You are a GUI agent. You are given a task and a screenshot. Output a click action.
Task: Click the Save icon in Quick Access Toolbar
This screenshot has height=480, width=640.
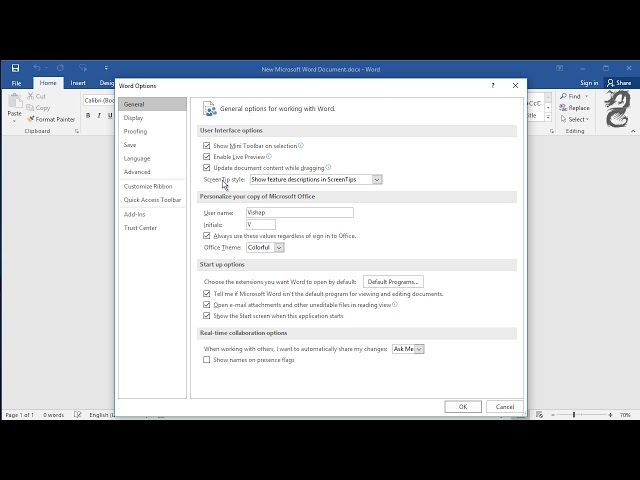tap(16, 68)
